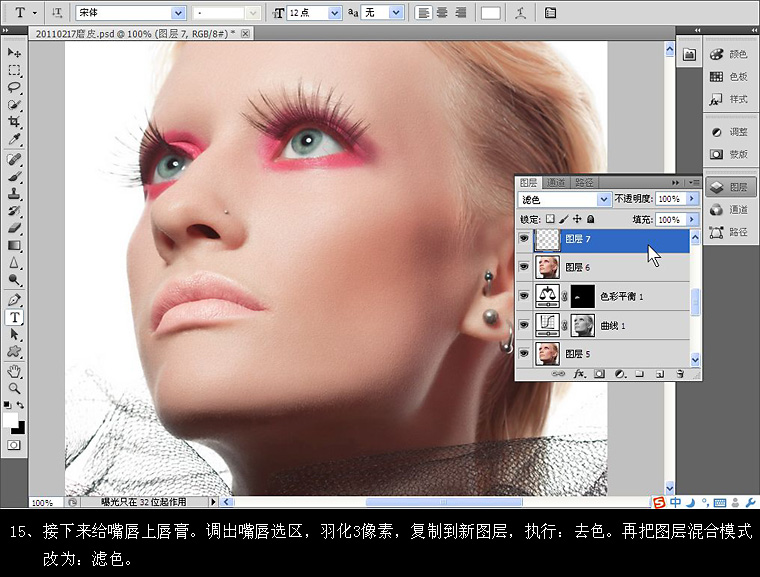The height and width of the screenshot is (577, 760).
Task: Select the Clone Stamp tool
Action: (x=14, y=194)
